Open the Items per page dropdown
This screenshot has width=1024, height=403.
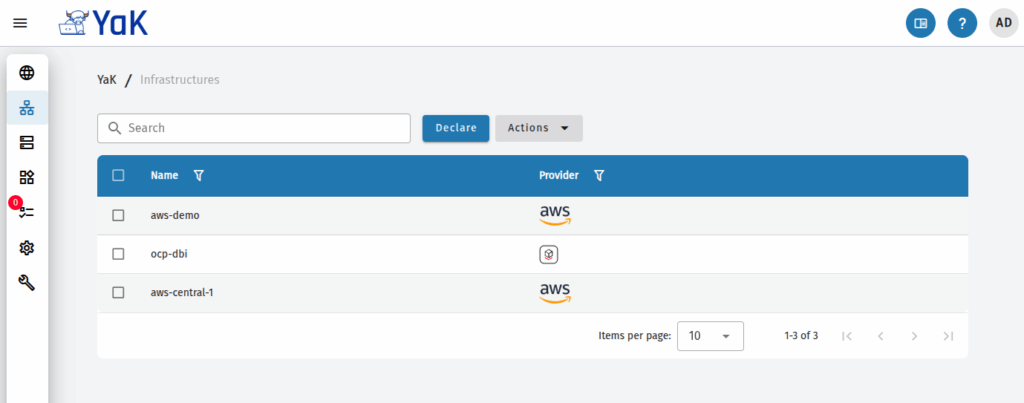(710, 336)
